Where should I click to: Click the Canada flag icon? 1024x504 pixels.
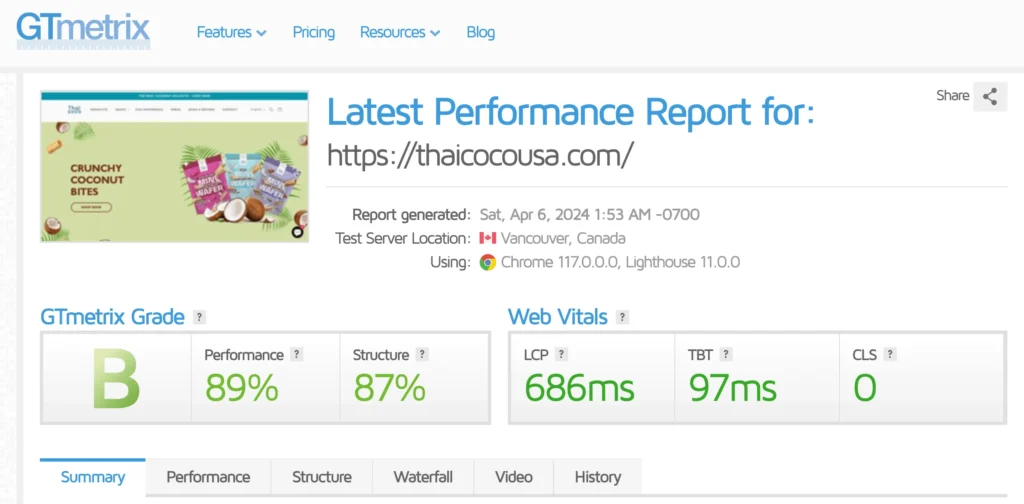pyautogui.click(x=488, y=238)
